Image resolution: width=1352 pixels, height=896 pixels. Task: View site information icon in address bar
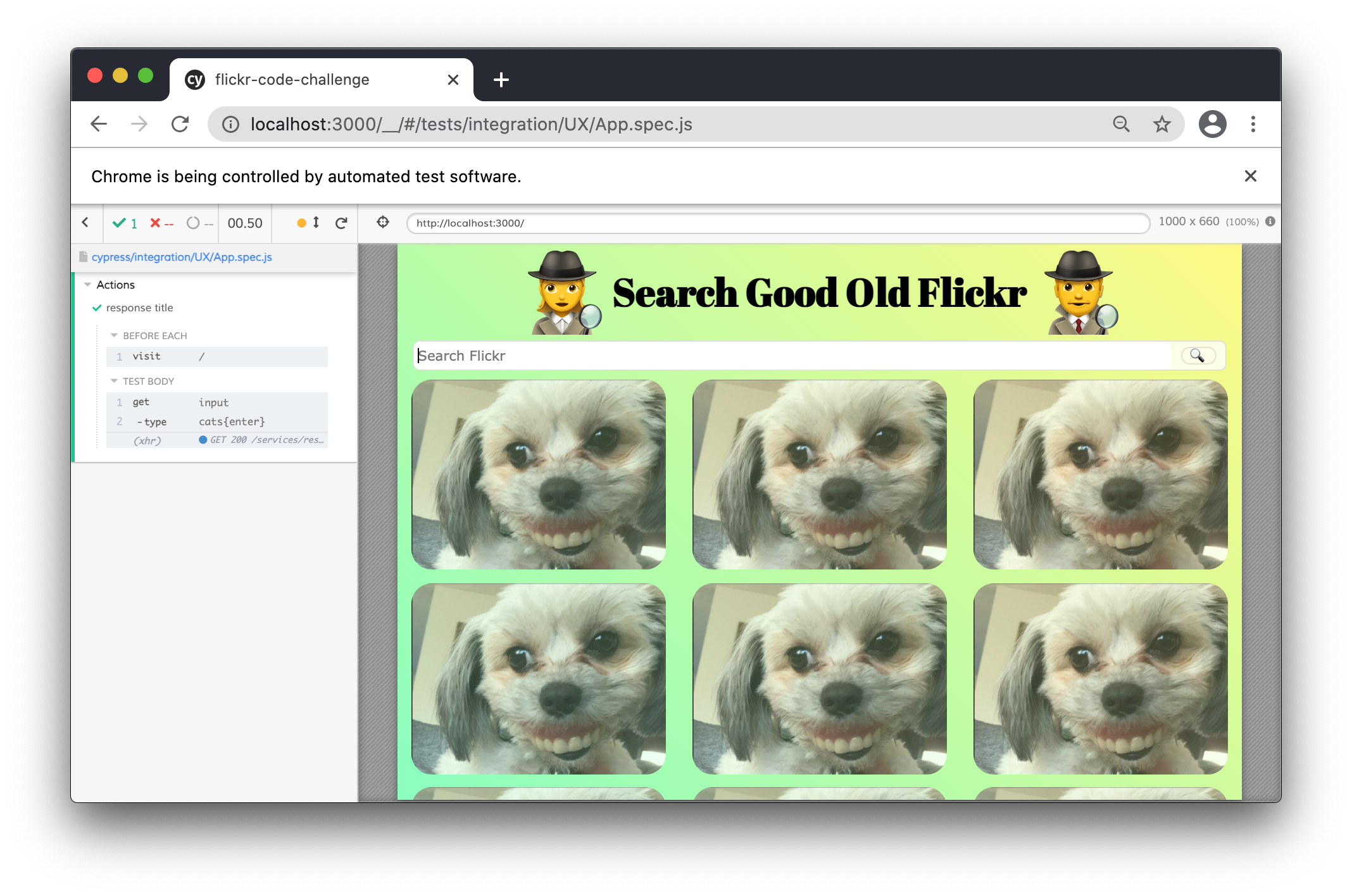231,125
